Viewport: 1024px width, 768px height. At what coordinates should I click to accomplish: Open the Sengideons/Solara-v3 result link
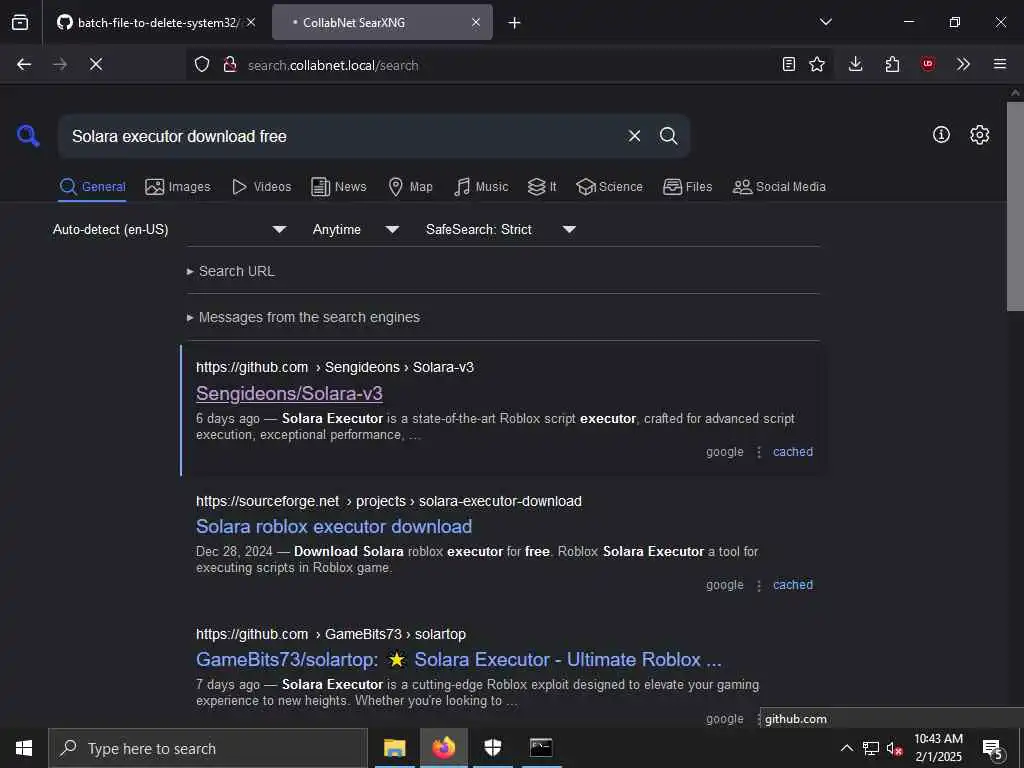(x=289, y=393)
